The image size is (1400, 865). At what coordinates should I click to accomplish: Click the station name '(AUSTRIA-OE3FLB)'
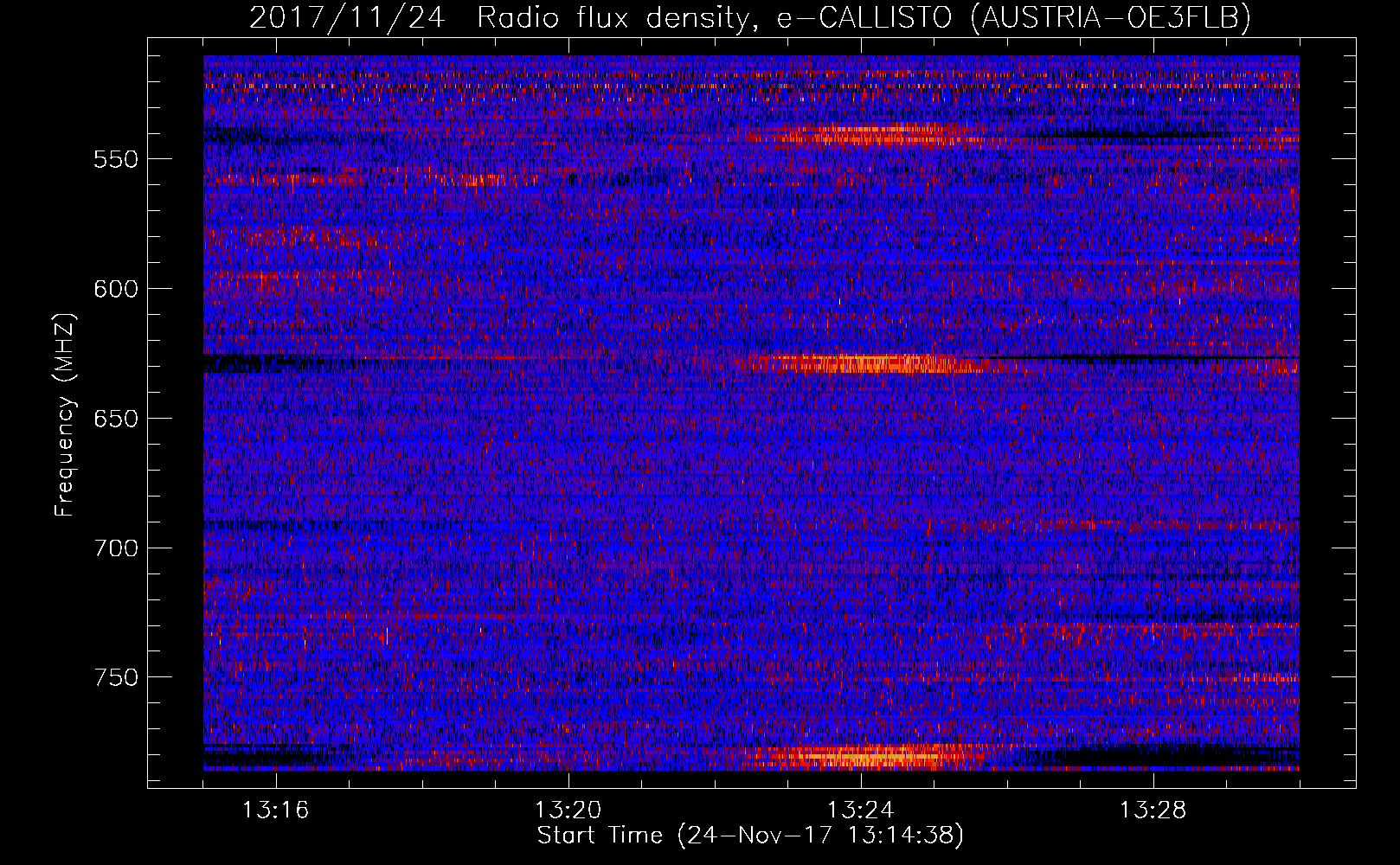pos(1111,17)
